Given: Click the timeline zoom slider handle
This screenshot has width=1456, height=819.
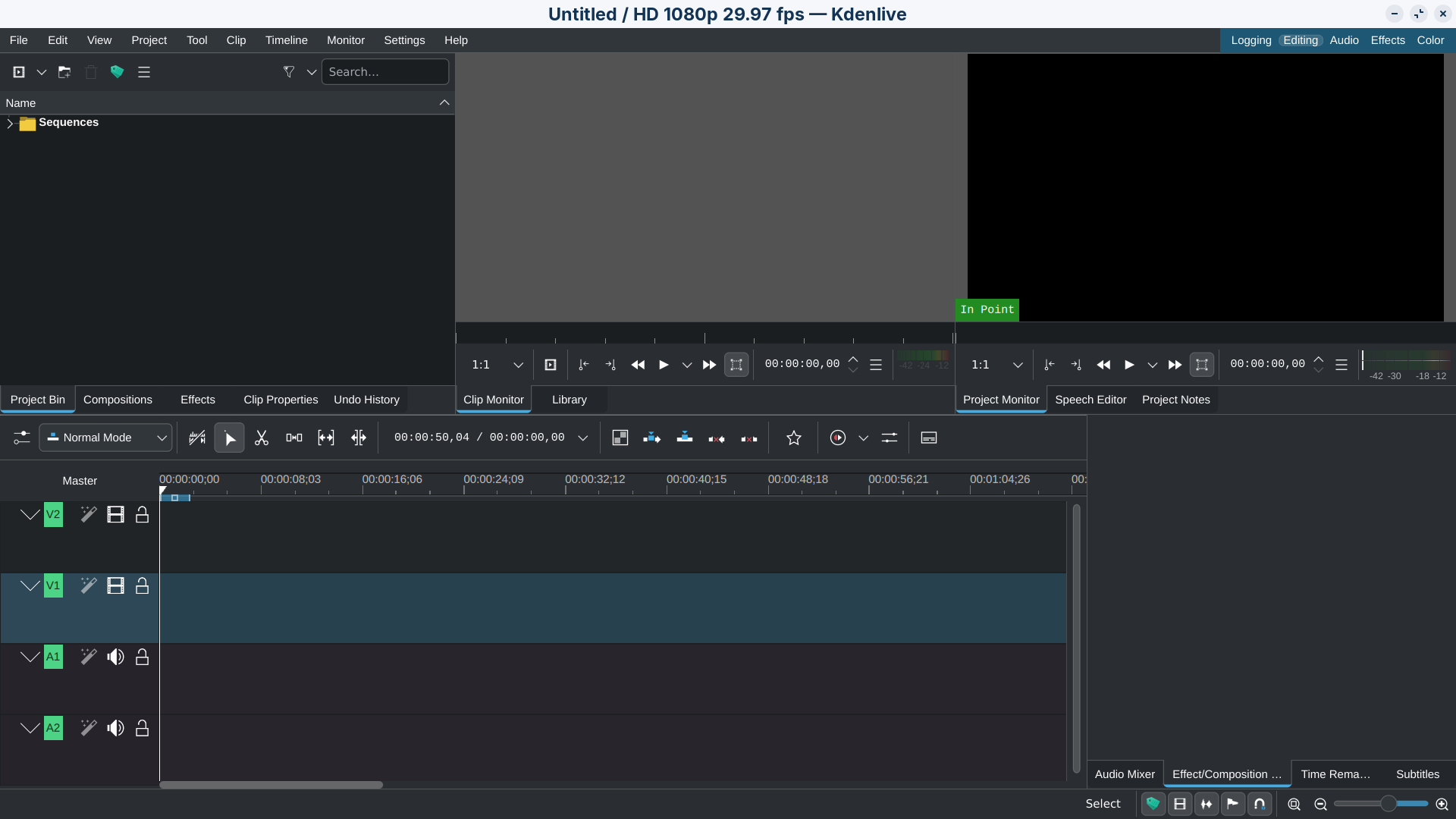Looking at the screenshot, I should (1389, 804).
